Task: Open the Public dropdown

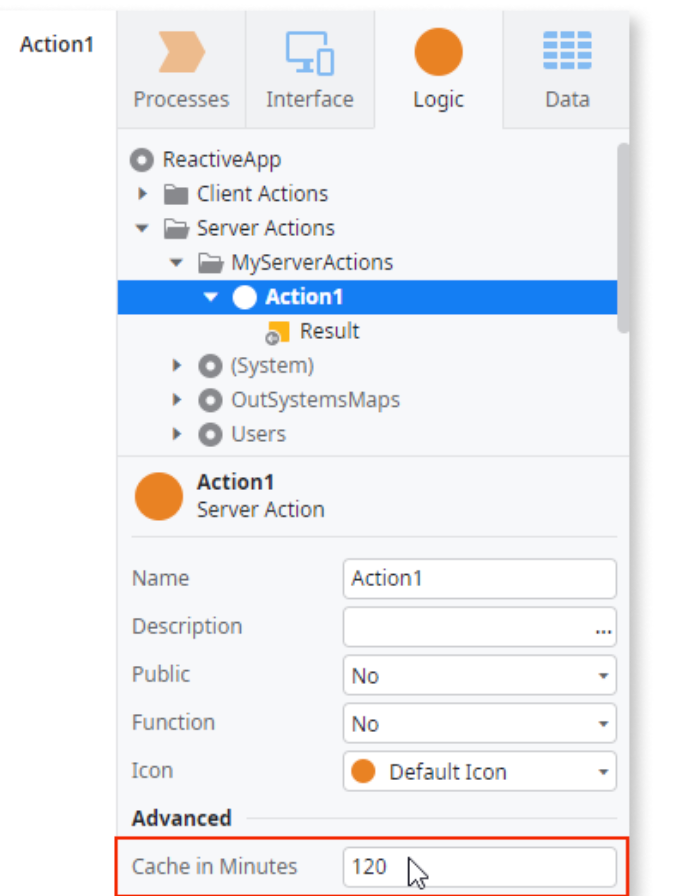Action: pyautogui.click(x=480, y=675)
